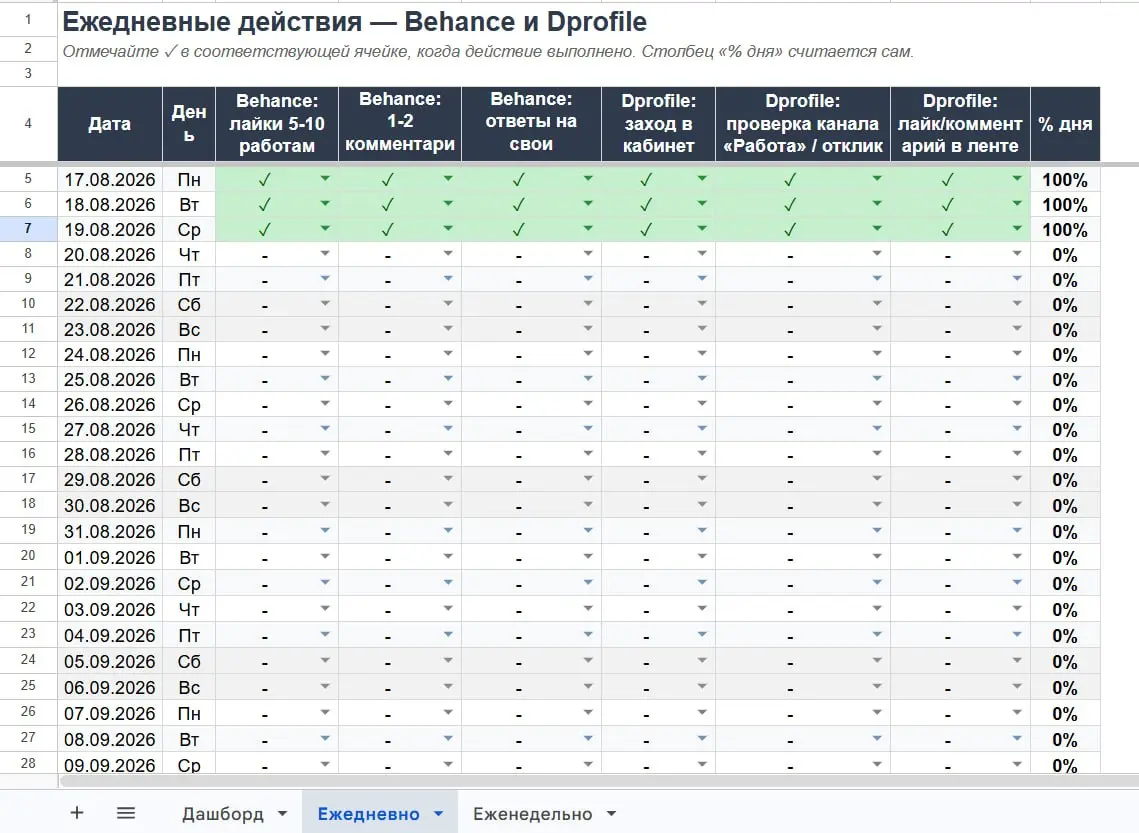The image size is (1139, 833).
Task: Select the dash in replies column for 25.08.2026
Action: [519, 381]
